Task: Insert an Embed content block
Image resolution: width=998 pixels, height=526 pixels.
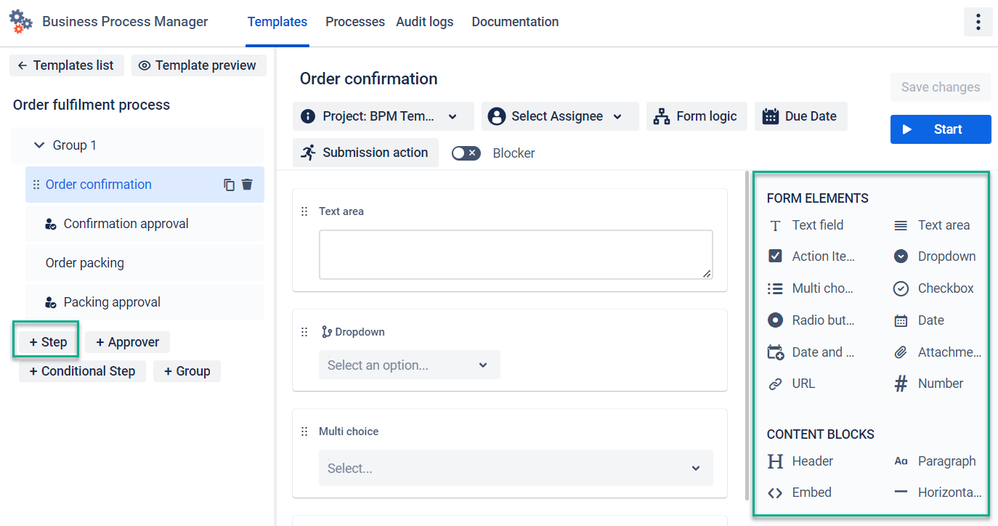Action: 800,492
